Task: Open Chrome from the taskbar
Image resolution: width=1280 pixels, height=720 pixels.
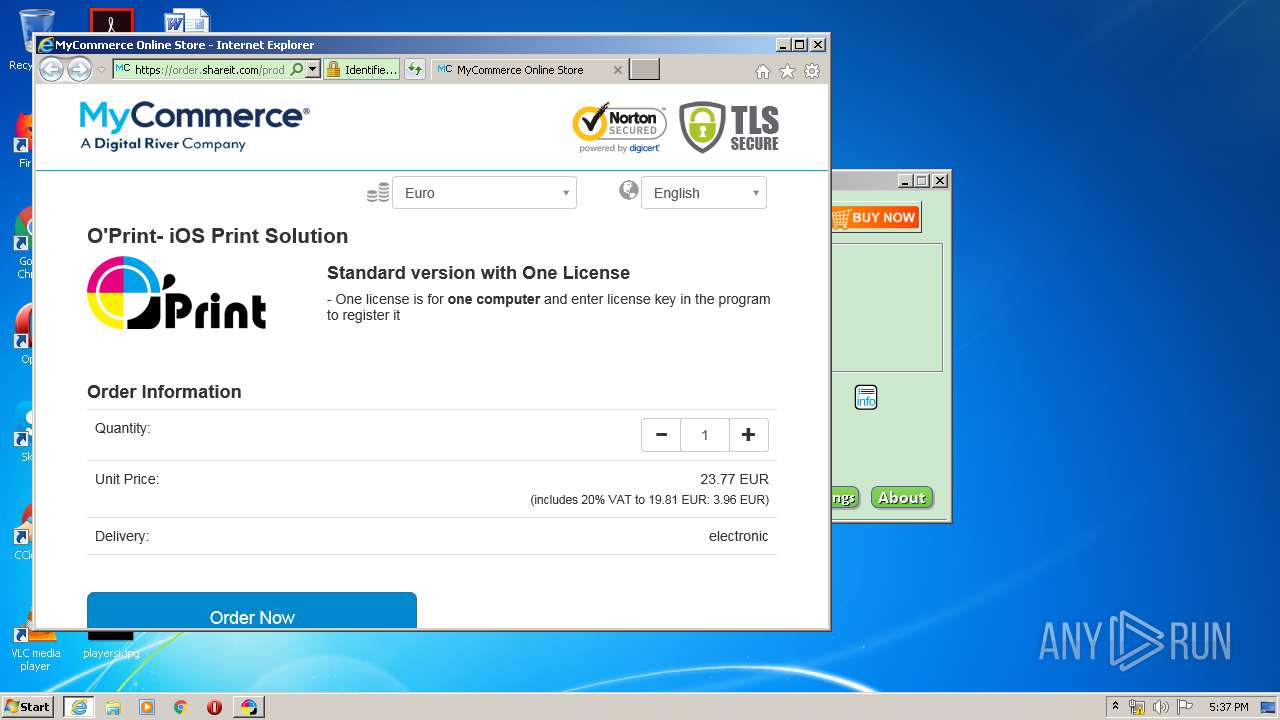Action: pyautogui.click(x=181, y=707)
